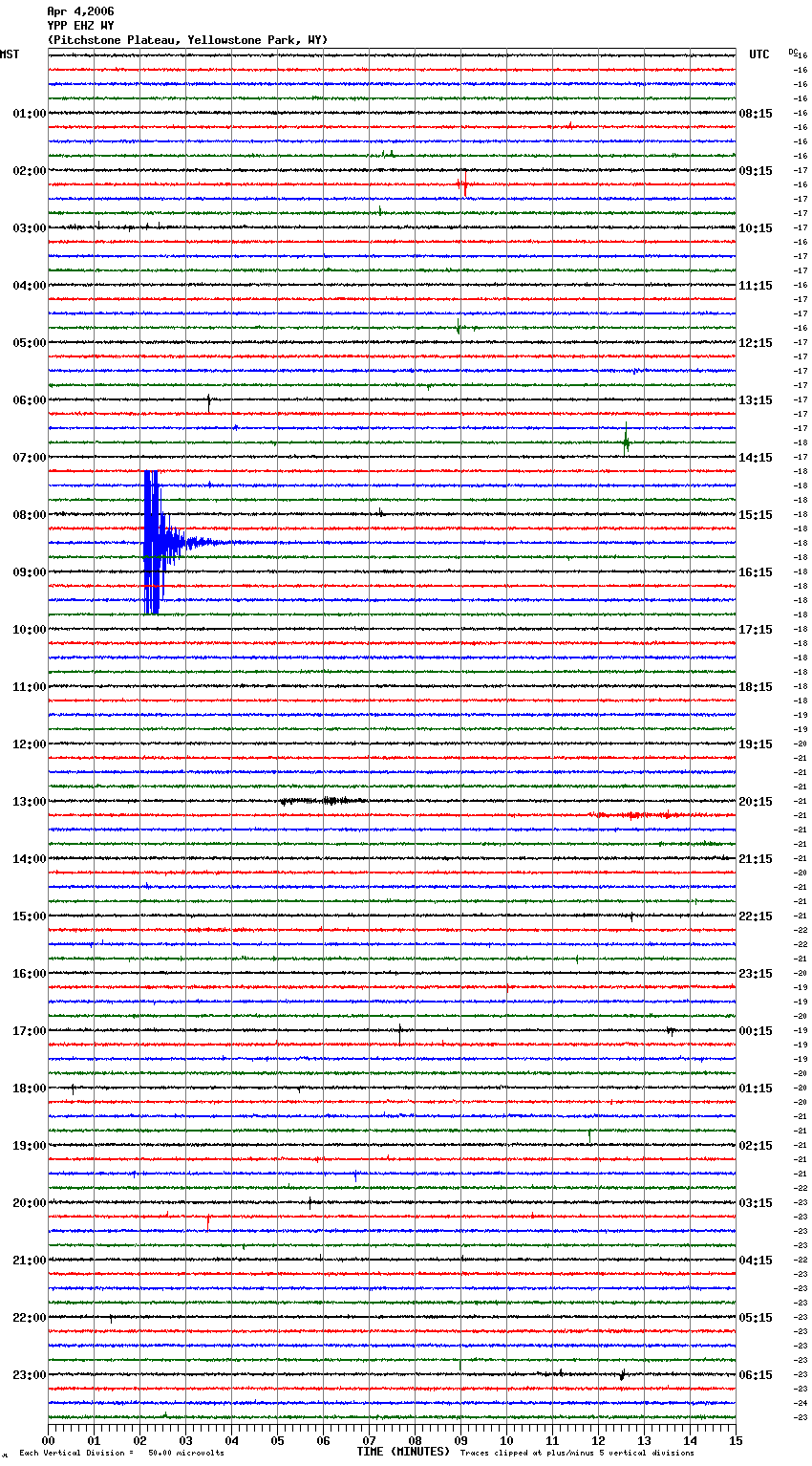Select the 02:00 MST time label
The image size is (812, 1466).
coord(30,171)
